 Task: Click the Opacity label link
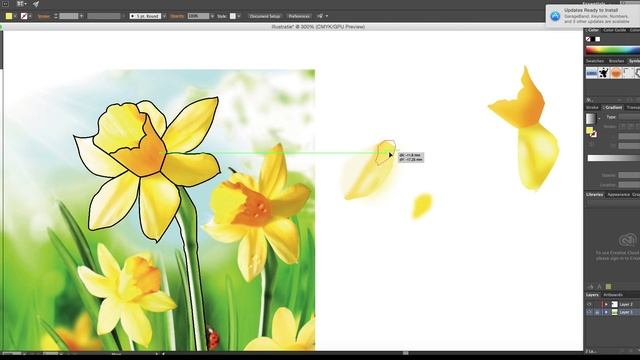click(x=177, y=16)
